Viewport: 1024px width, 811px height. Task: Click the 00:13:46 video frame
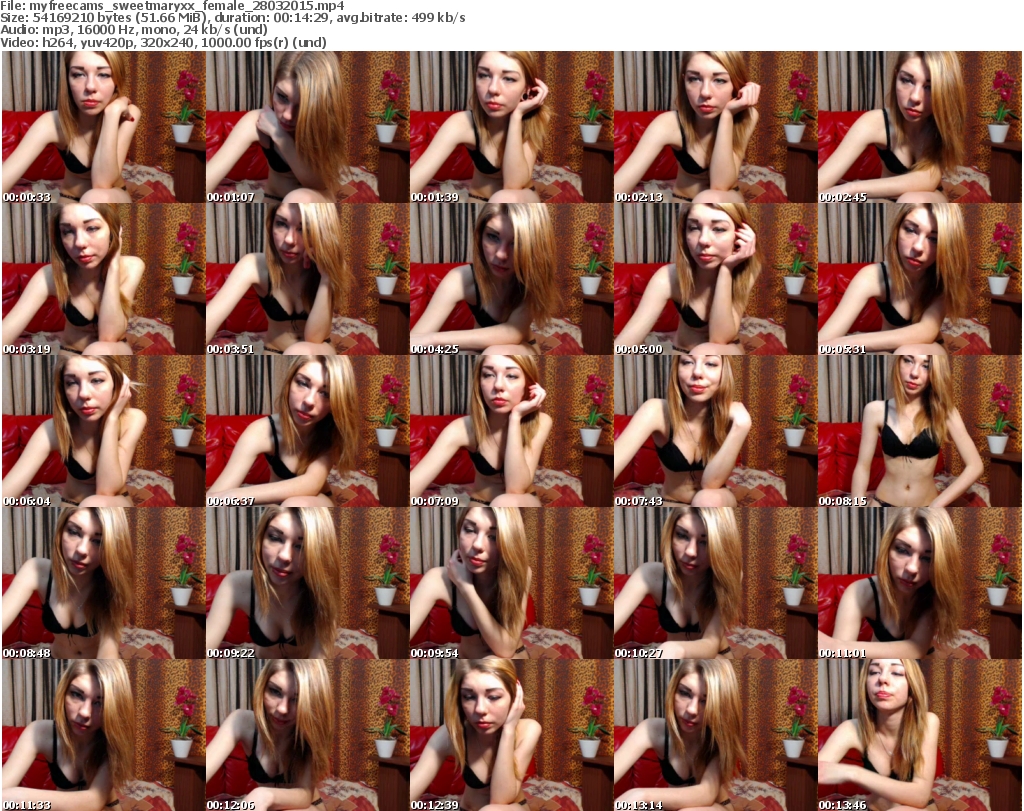coord(920,735)
